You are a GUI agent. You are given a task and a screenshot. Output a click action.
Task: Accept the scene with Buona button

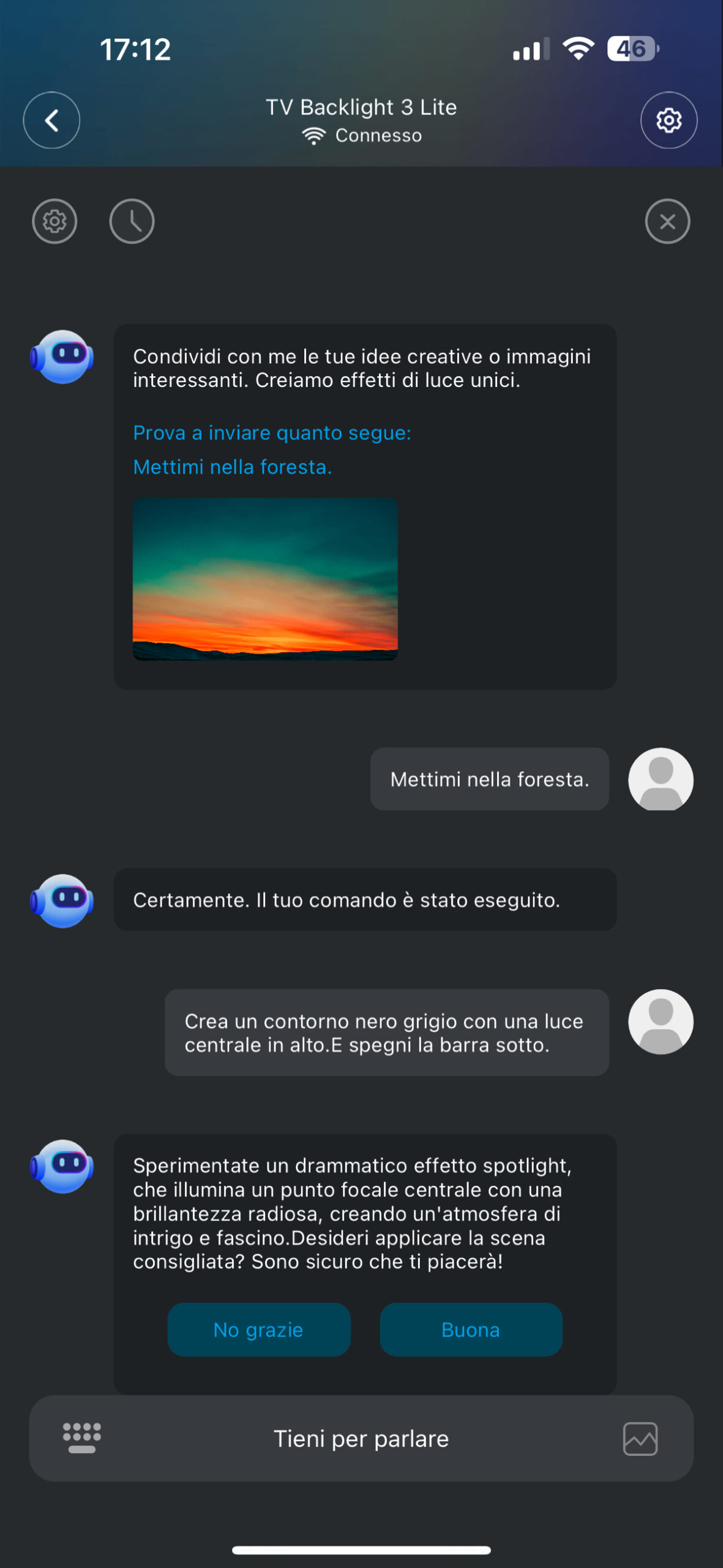[471, 1330]
